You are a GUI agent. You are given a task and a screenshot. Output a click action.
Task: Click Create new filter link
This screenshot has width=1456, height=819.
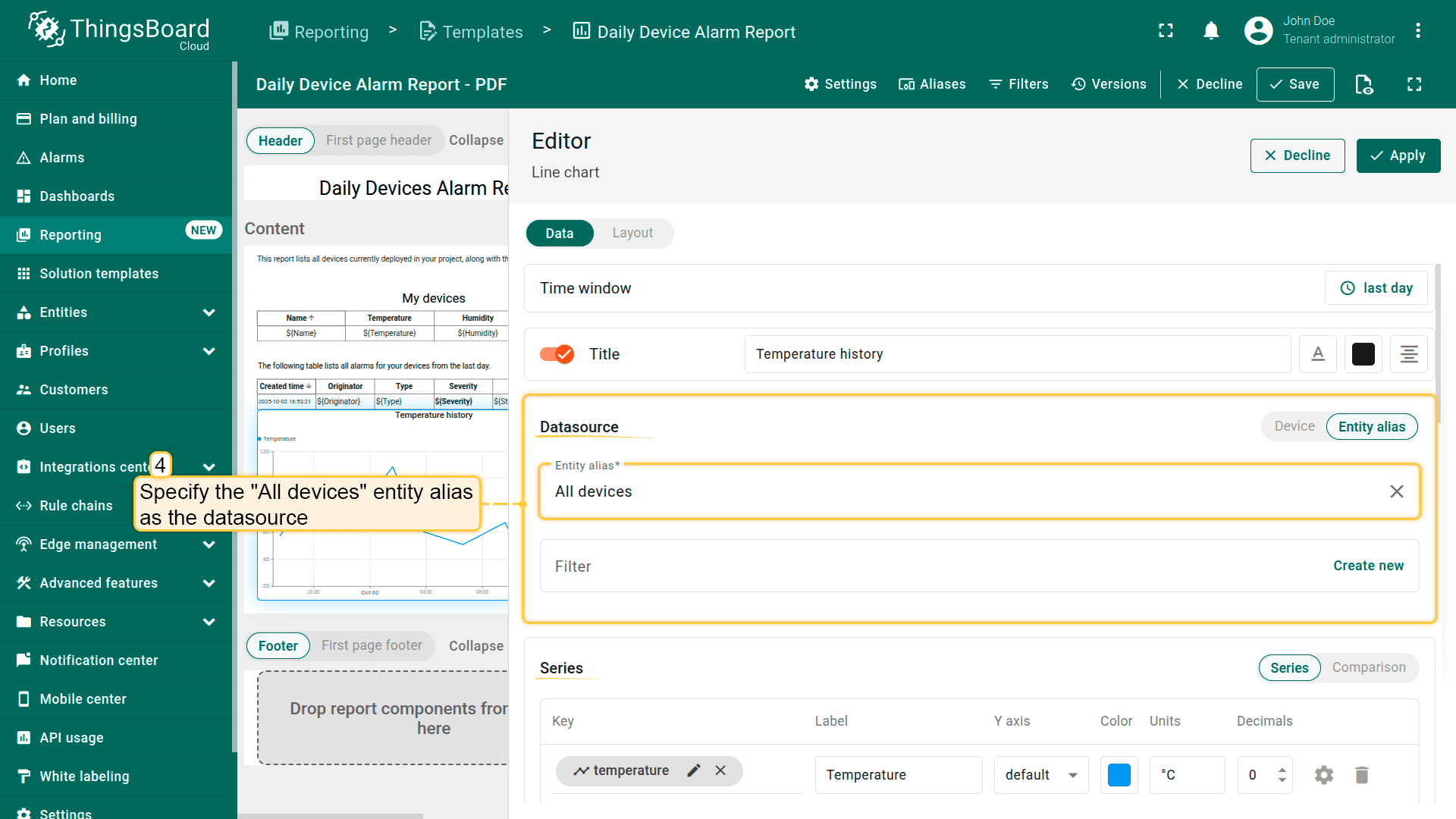click(1368, 566)
